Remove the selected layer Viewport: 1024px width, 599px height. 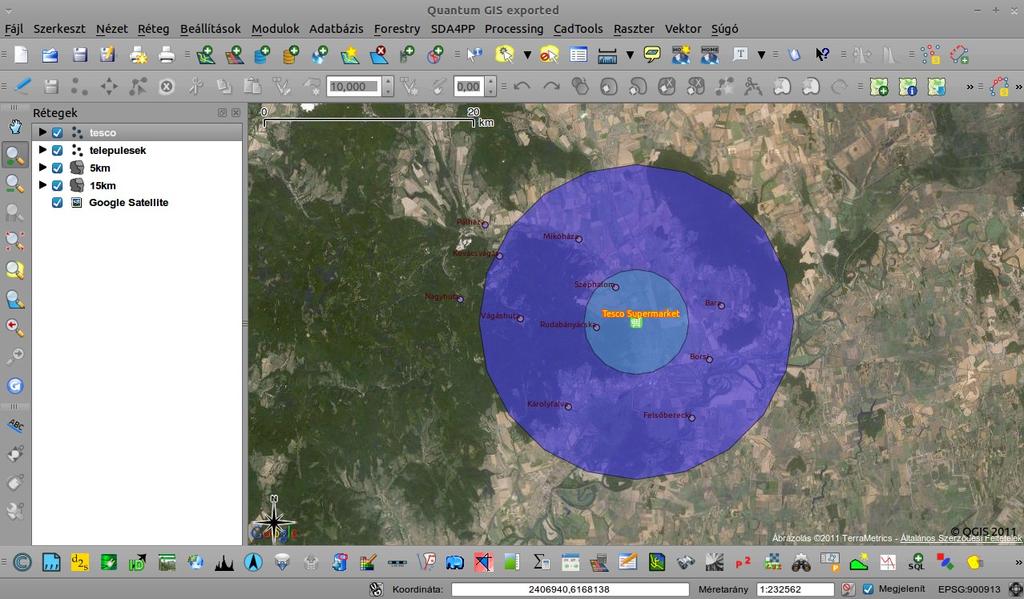(378, 55)
